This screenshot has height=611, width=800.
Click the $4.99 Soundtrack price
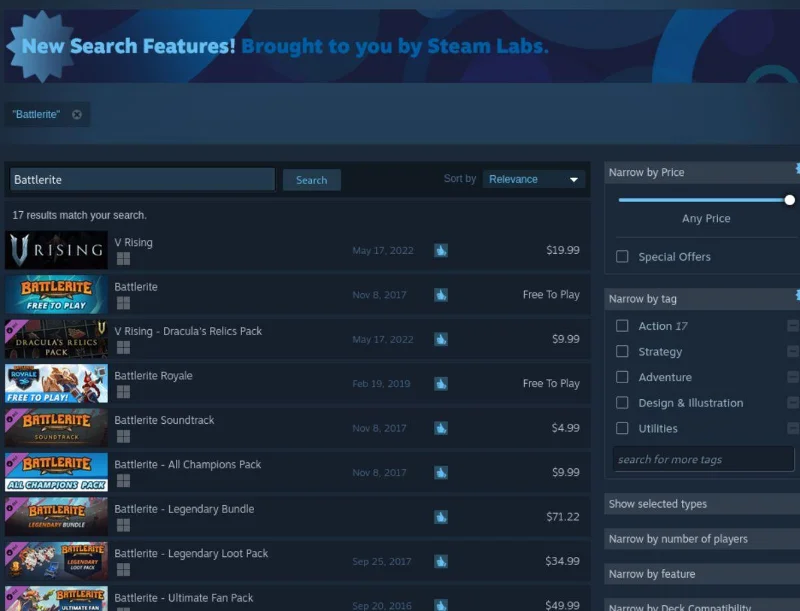565,428
